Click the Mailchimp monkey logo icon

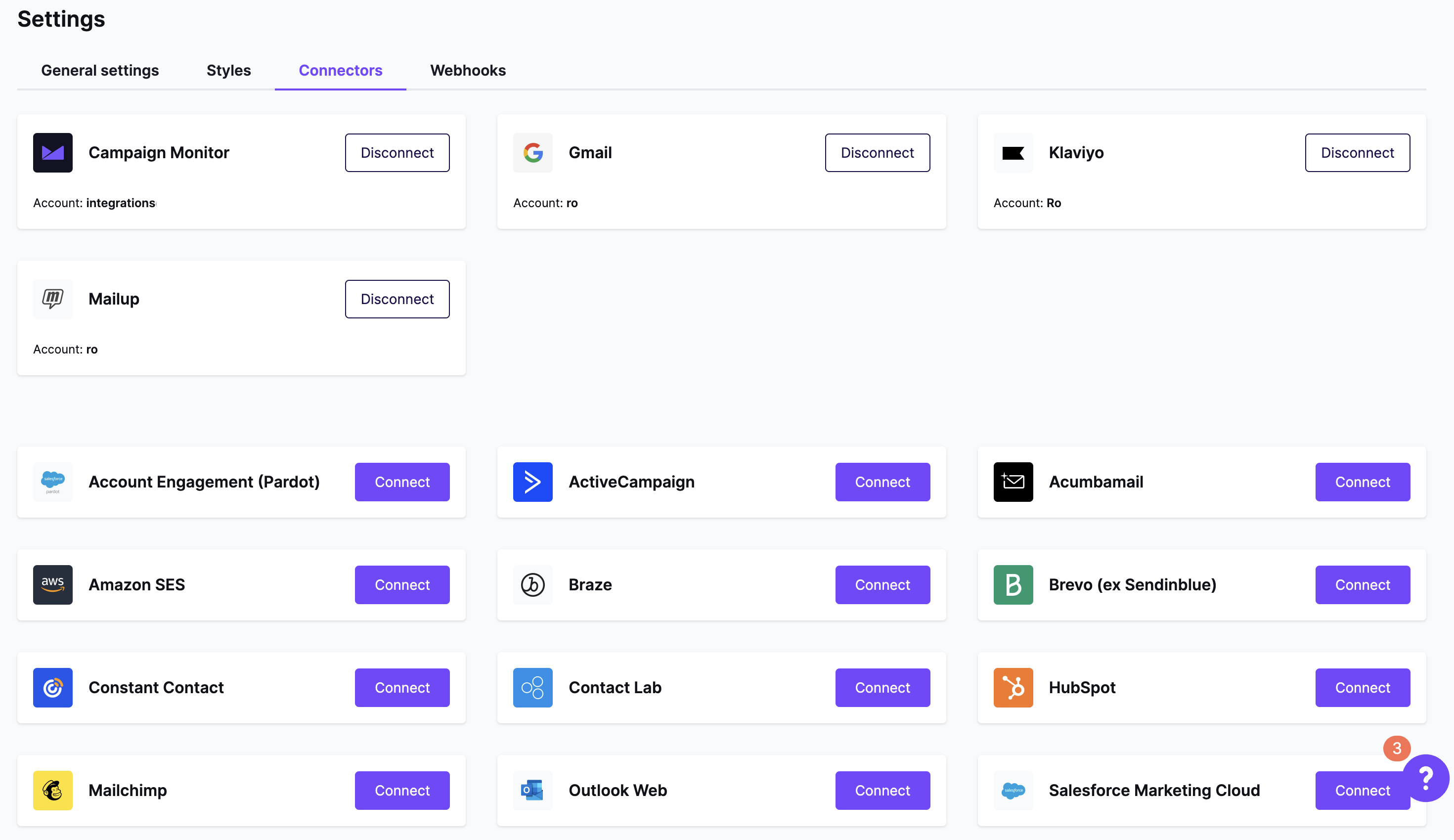[52, 791]
